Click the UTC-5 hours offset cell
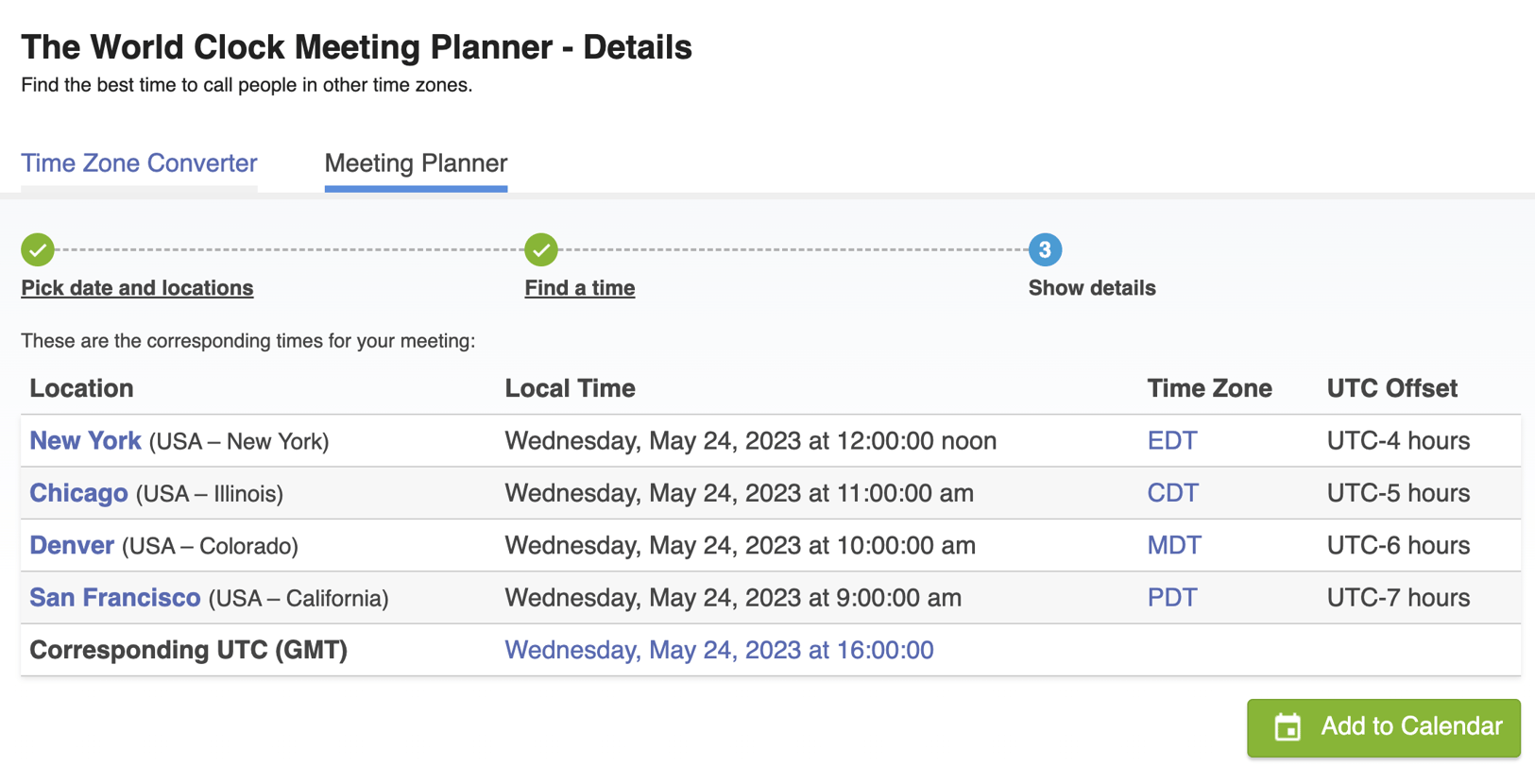Image resolution: width=1535 pixels, height=784 pixels. point(1398,493)
